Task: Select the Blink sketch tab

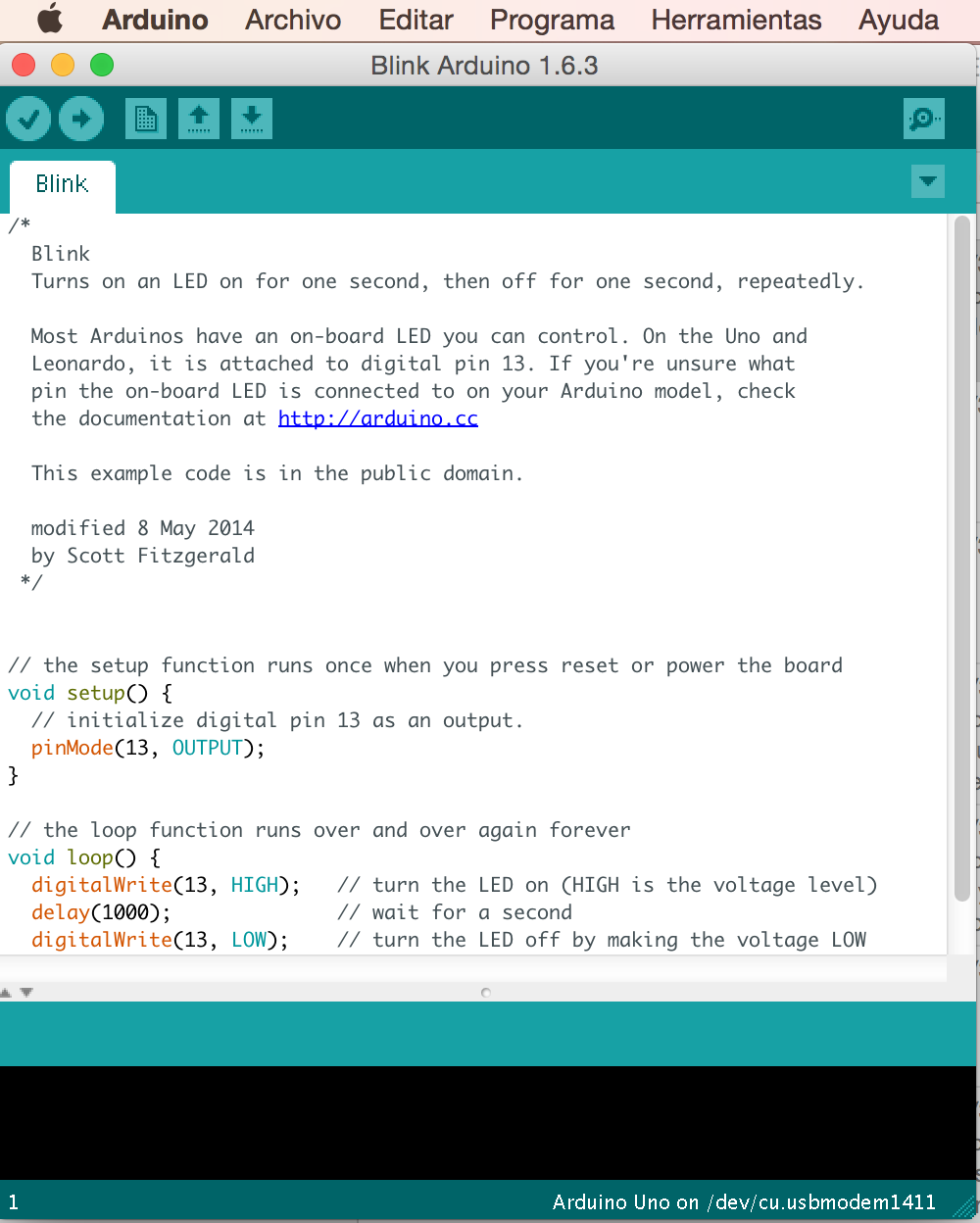Action: pyautogui.click(x=62, y=185)
